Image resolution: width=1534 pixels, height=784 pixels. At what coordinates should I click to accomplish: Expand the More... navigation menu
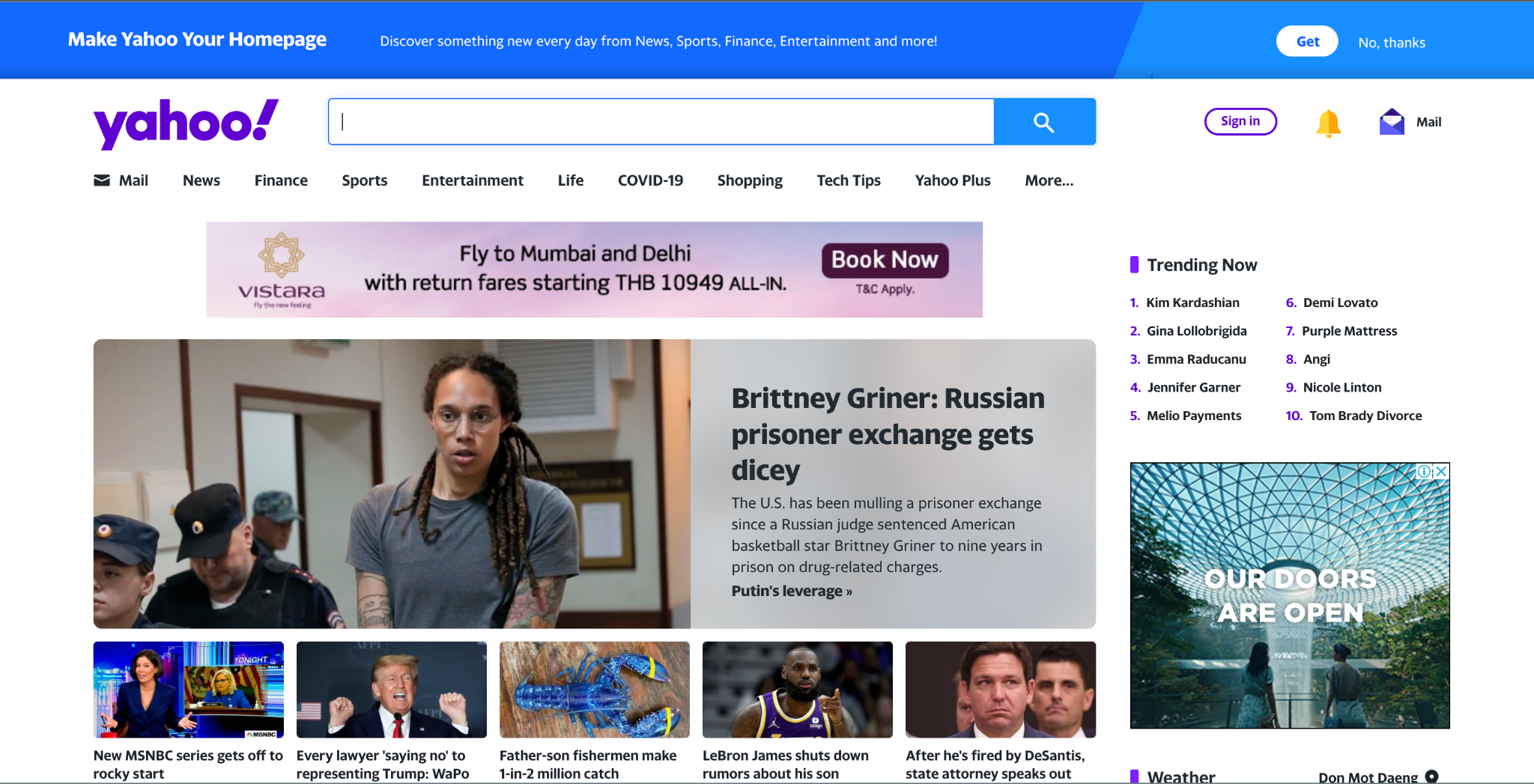[1049, 180]
